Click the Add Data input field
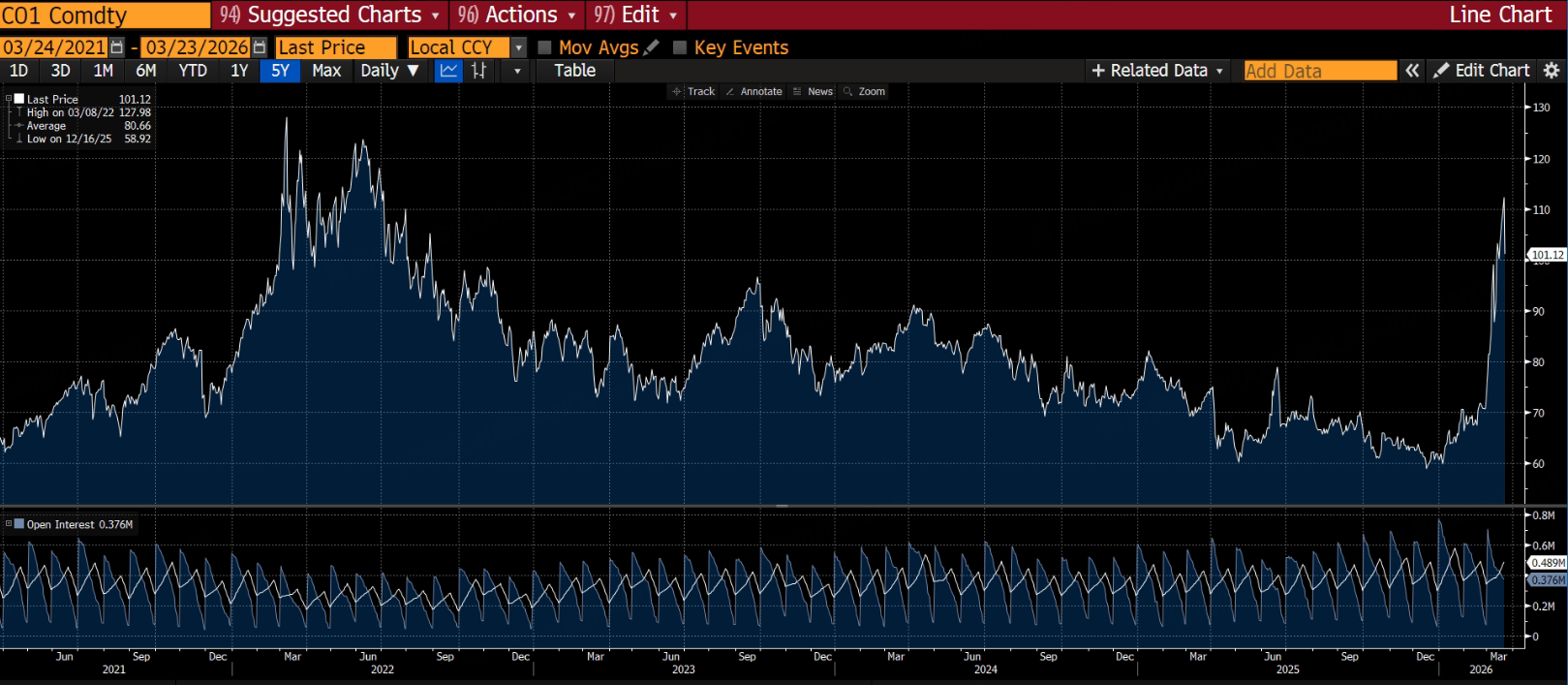The width and height of the screenshot is (1568, 685). (x=1319, y=71)
